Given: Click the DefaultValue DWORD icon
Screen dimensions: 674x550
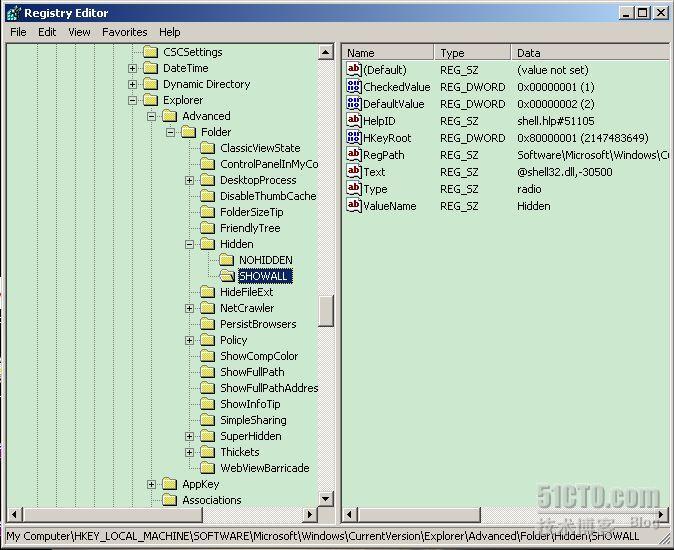Looking at the screenshot, I should [x=354, y=103].
